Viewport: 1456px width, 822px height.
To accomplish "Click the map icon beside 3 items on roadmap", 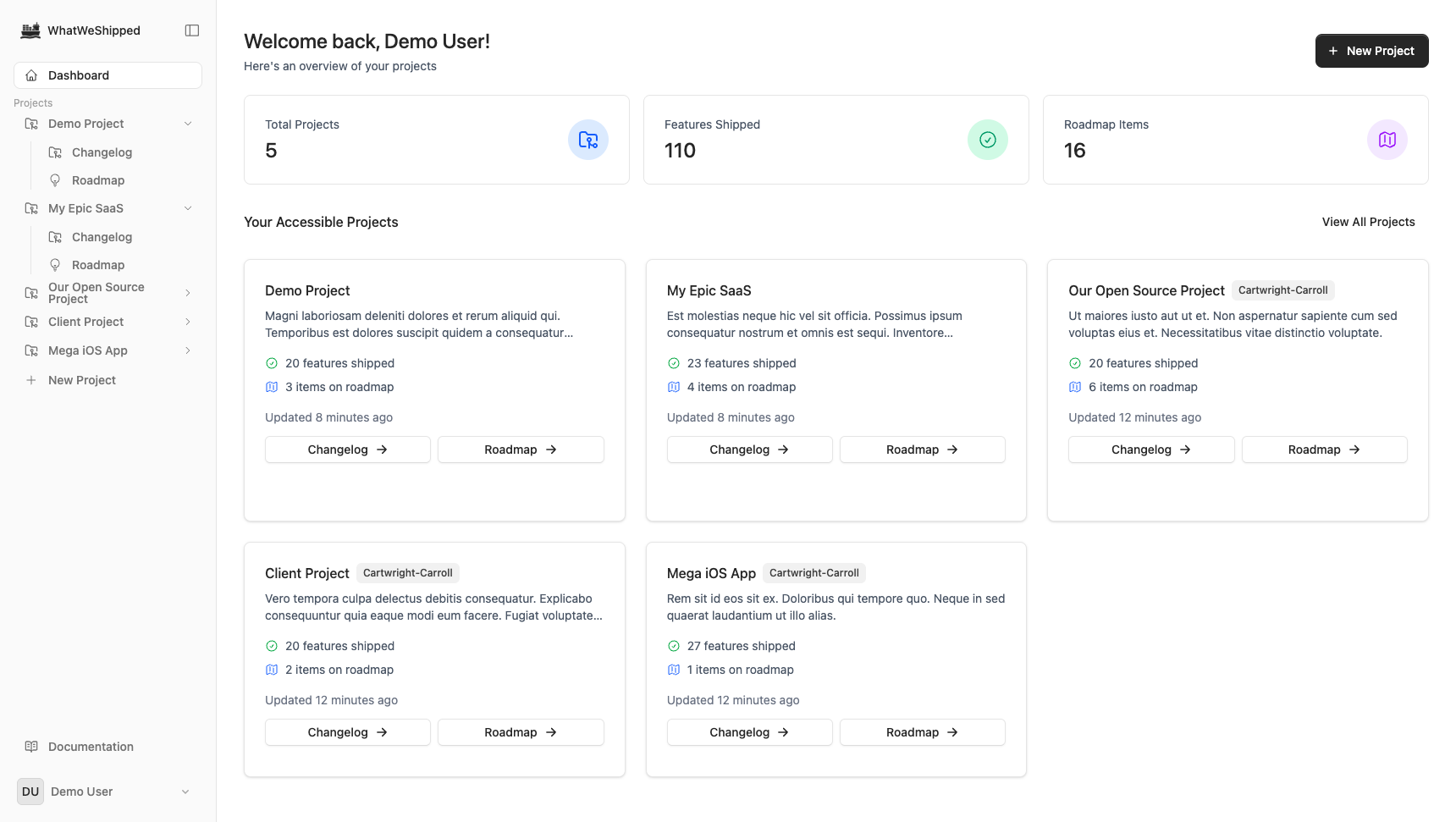I will click(272, 387).
